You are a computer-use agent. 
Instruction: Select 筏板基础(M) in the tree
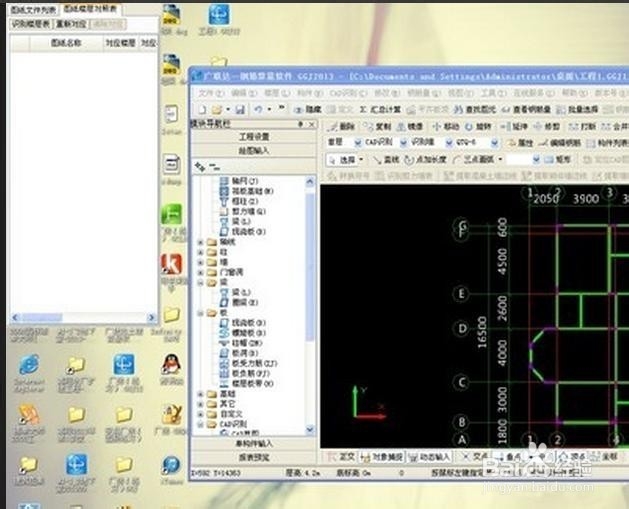[x=247, y=191]
